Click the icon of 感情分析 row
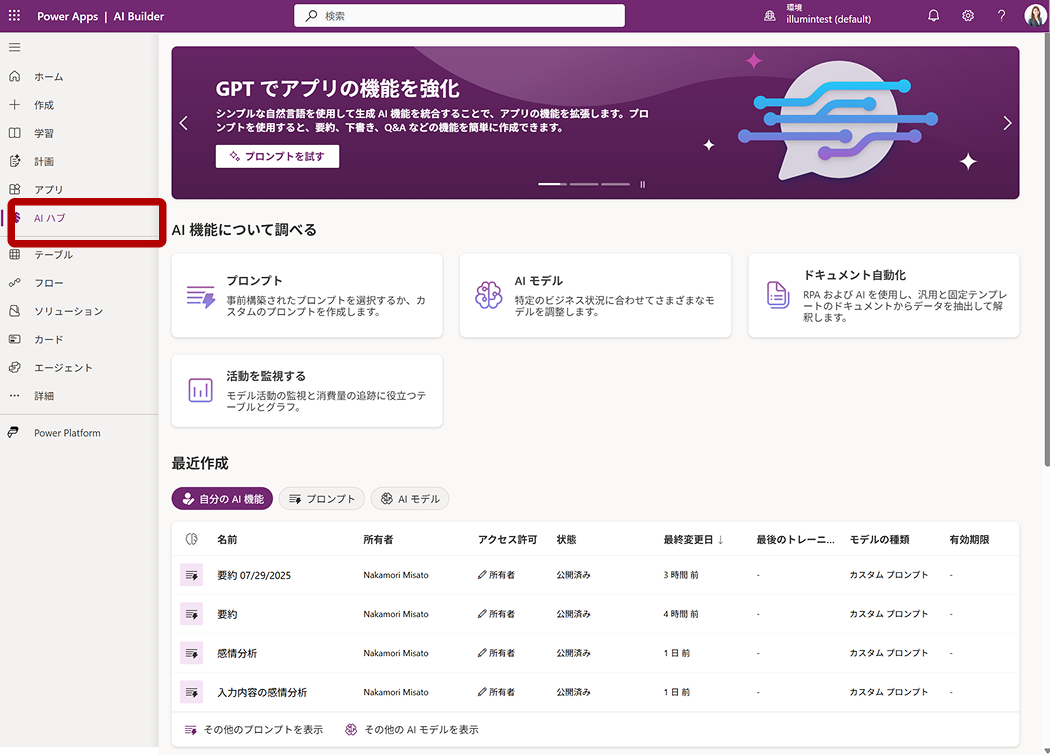Screen dimensions: 1050x756 (191, 653)
